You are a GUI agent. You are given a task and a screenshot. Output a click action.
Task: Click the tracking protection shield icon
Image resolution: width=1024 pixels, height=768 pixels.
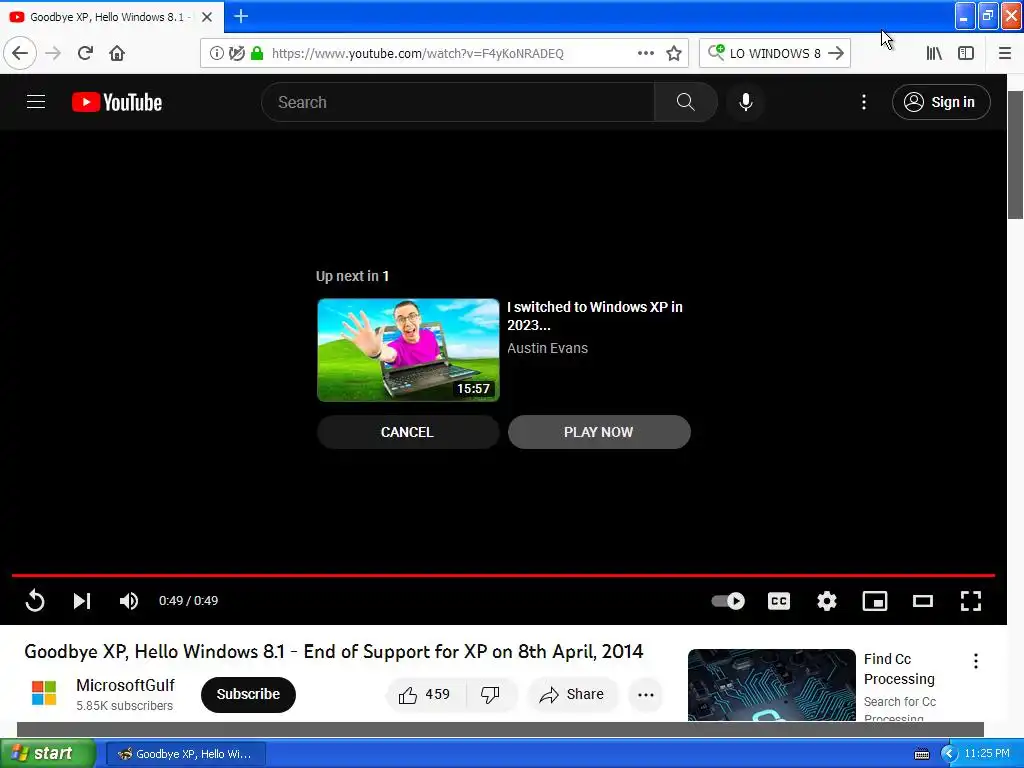coord(236,53)
